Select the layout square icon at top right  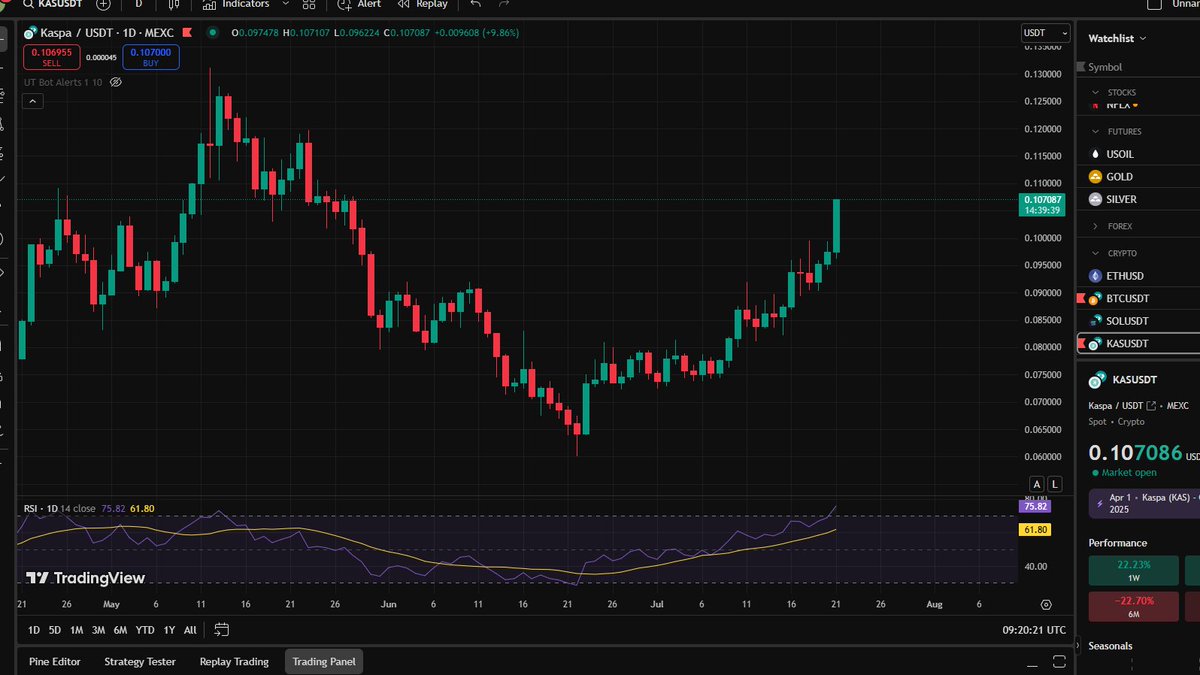pos(1155,4)
